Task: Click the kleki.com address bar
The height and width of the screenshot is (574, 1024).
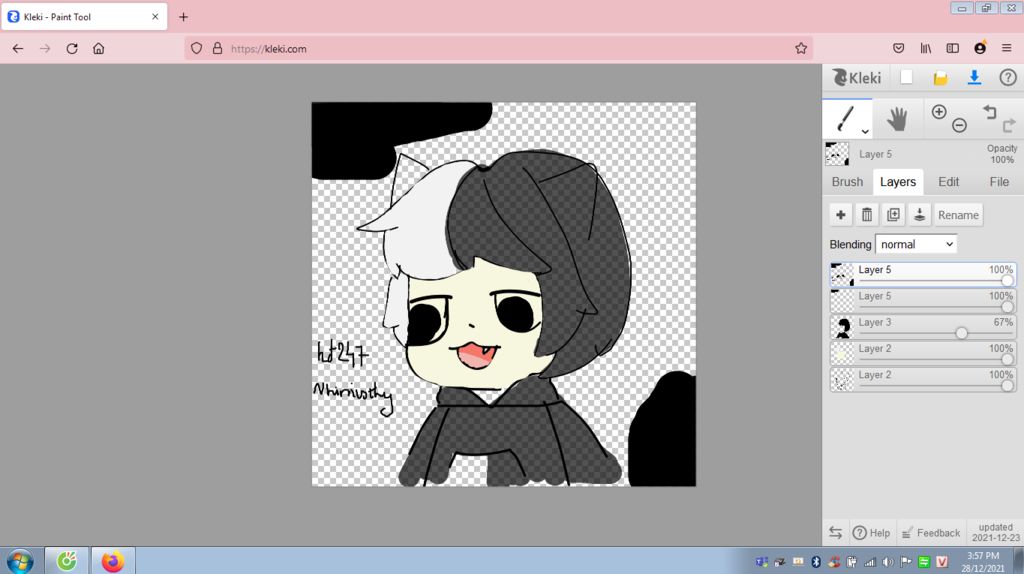Action: pyautogui.click(x=500, y=48)
